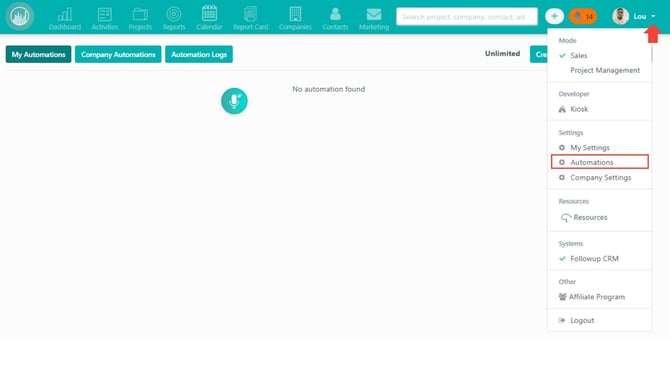Image resolution: width=670 pixels, height=376 pixels.
Task: Open the Companies building icon
Action: pos(295,14)
